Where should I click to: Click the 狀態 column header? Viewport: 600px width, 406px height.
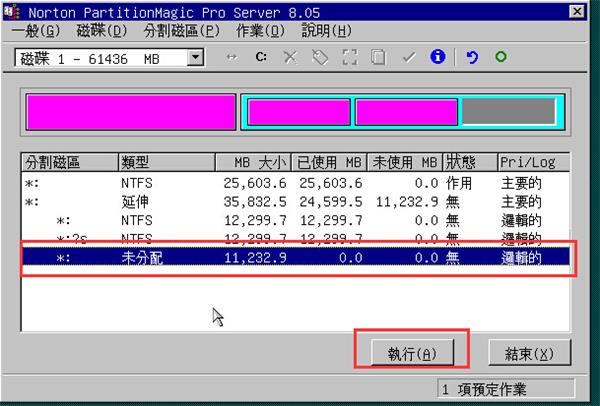470,163
